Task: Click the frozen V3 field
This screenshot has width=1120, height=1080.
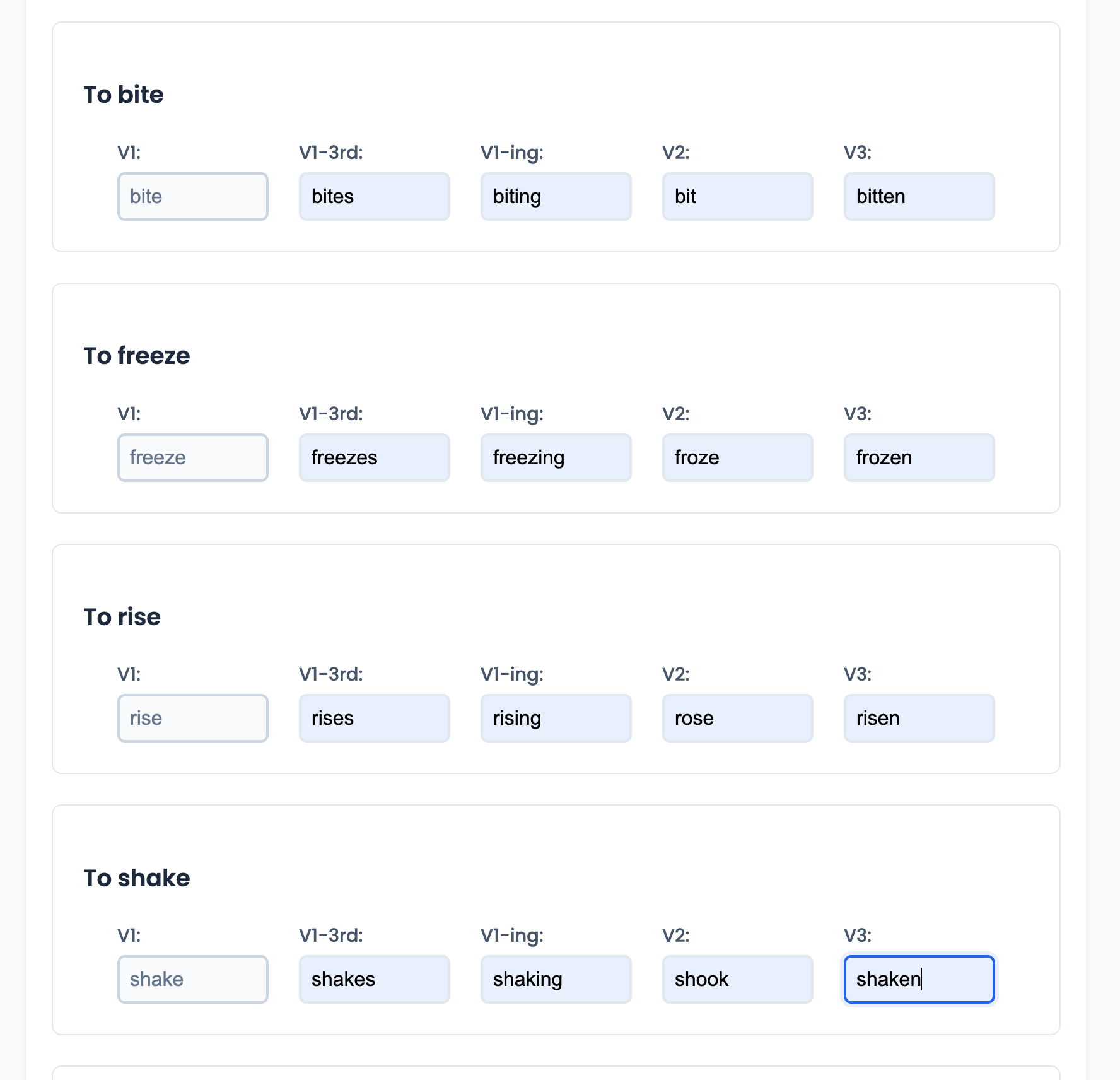Action: pyautogui.click(x=919, y=457)
